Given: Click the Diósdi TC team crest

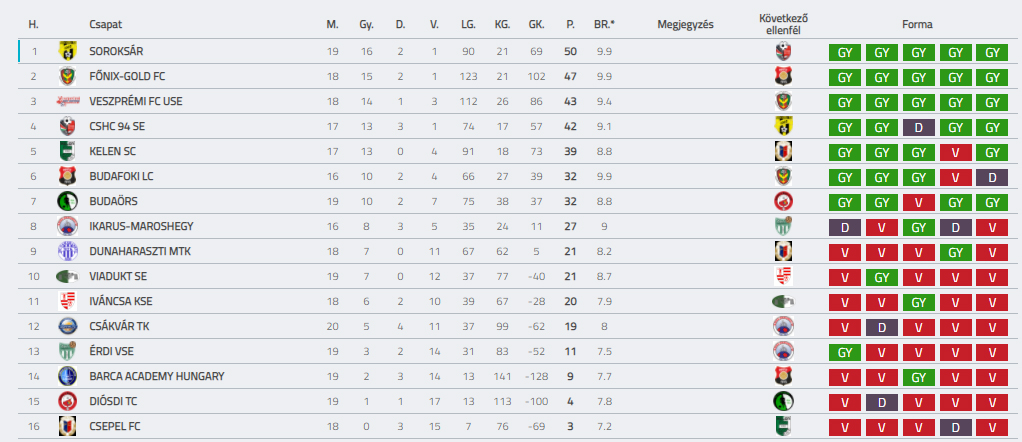Looking at the screenshot, I should [67, 401].
